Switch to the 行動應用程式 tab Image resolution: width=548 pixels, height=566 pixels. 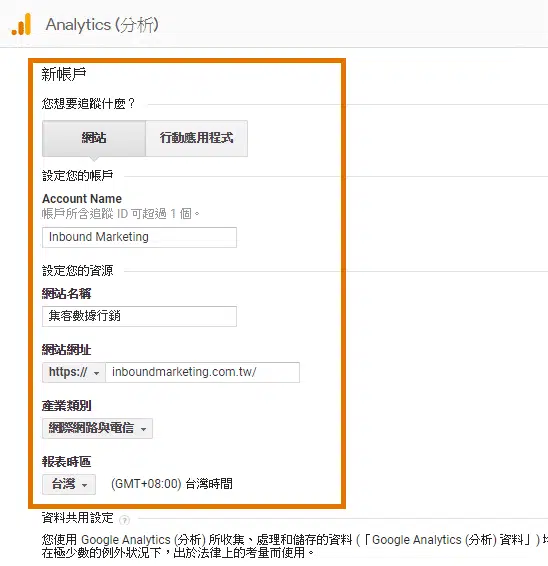(x=197, y=138)
